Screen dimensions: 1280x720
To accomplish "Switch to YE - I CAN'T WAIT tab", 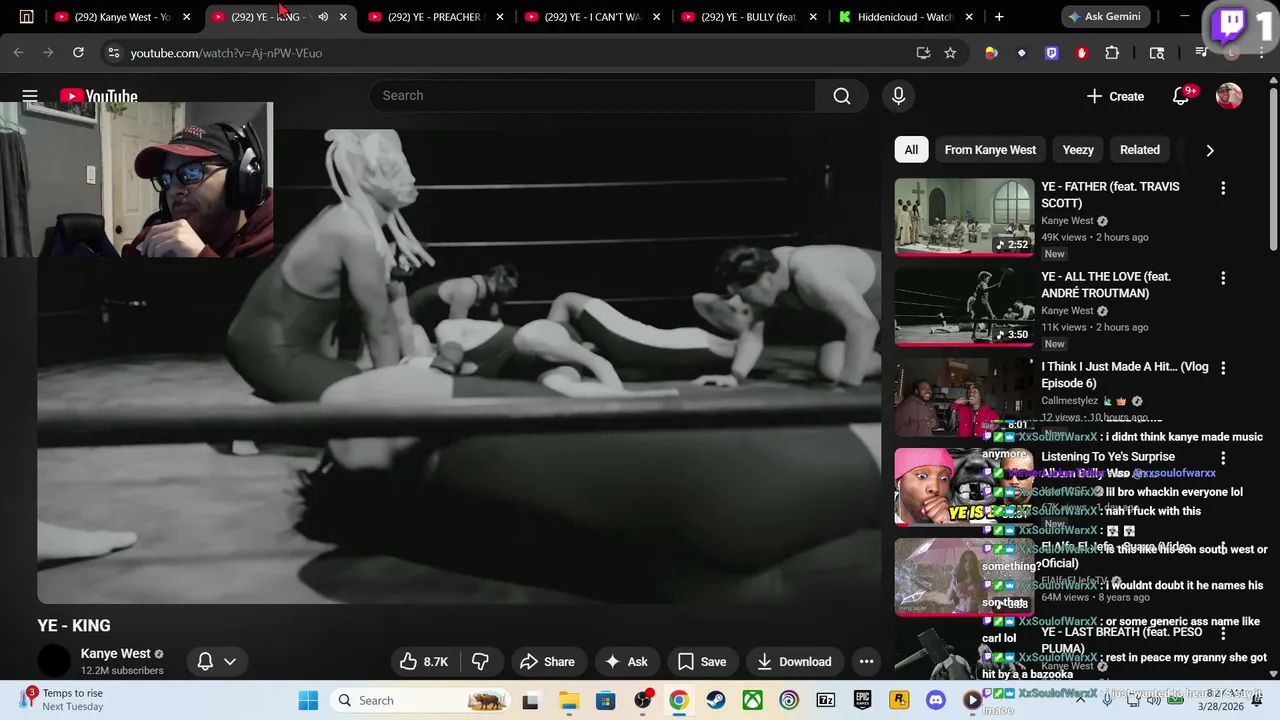I will (x=592, y=17).
